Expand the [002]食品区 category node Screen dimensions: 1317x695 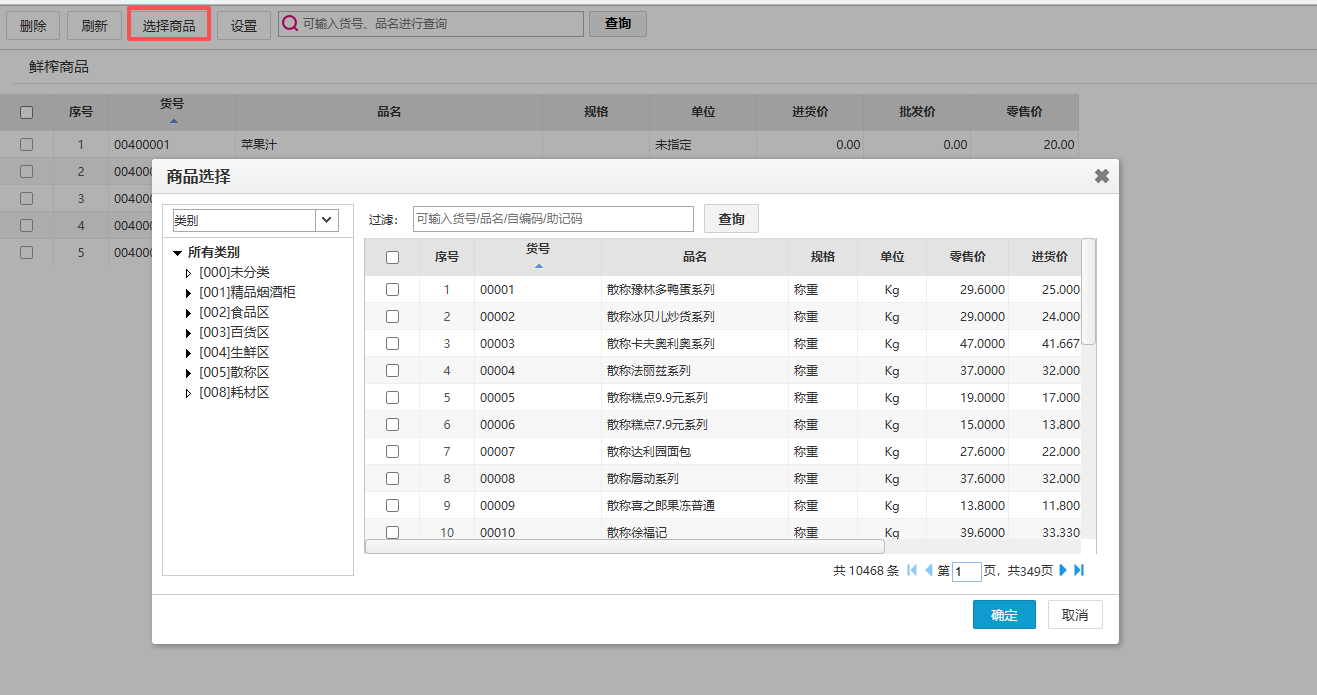tap(188, 313)
